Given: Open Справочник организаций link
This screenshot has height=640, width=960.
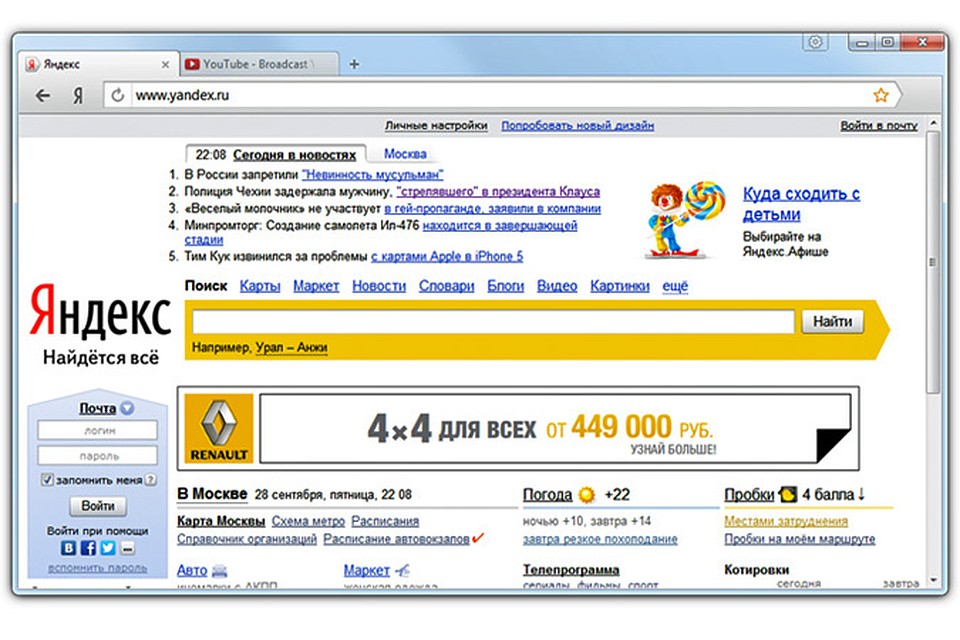Looking at the screenshot, I should pos(247,539).
